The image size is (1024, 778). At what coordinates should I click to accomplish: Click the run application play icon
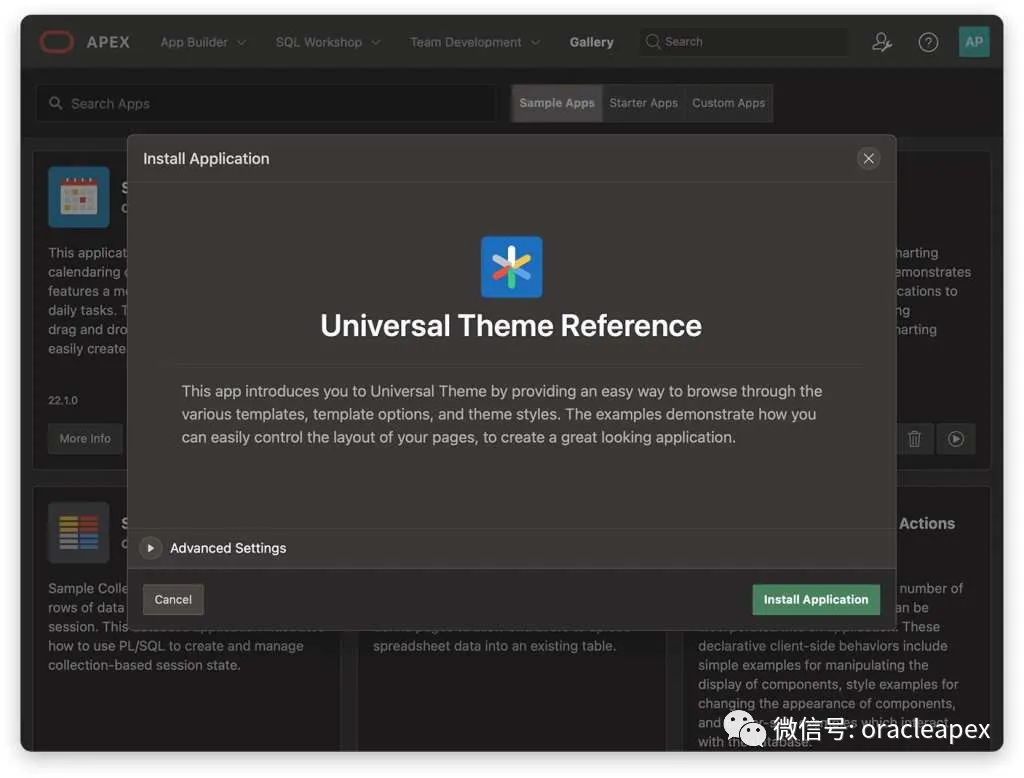[x=955, y=439]
